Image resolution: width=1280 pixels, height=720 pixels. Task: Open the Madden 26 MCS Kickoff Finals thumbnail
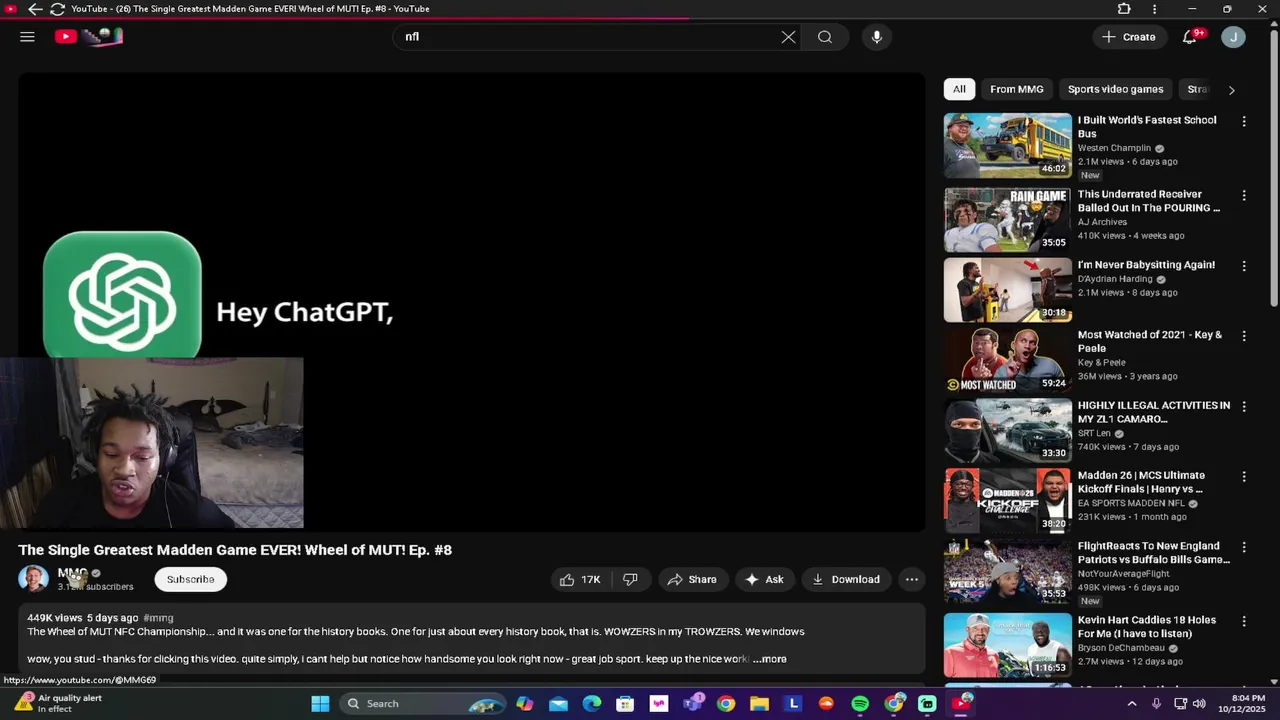1007,501
